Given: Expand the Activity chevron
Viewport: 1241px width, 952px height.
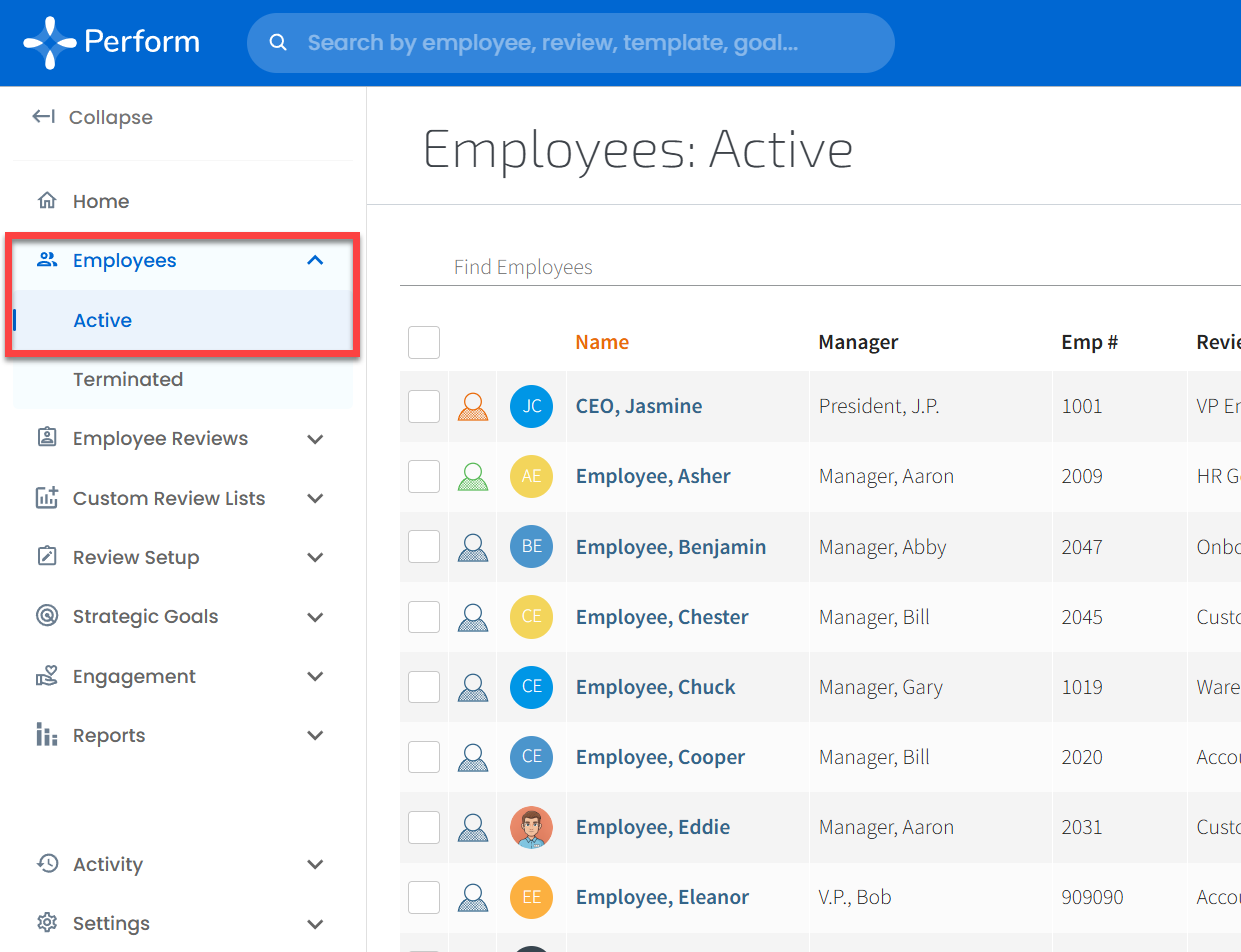Looking at the screenshot, I should [x=315, y=864].
